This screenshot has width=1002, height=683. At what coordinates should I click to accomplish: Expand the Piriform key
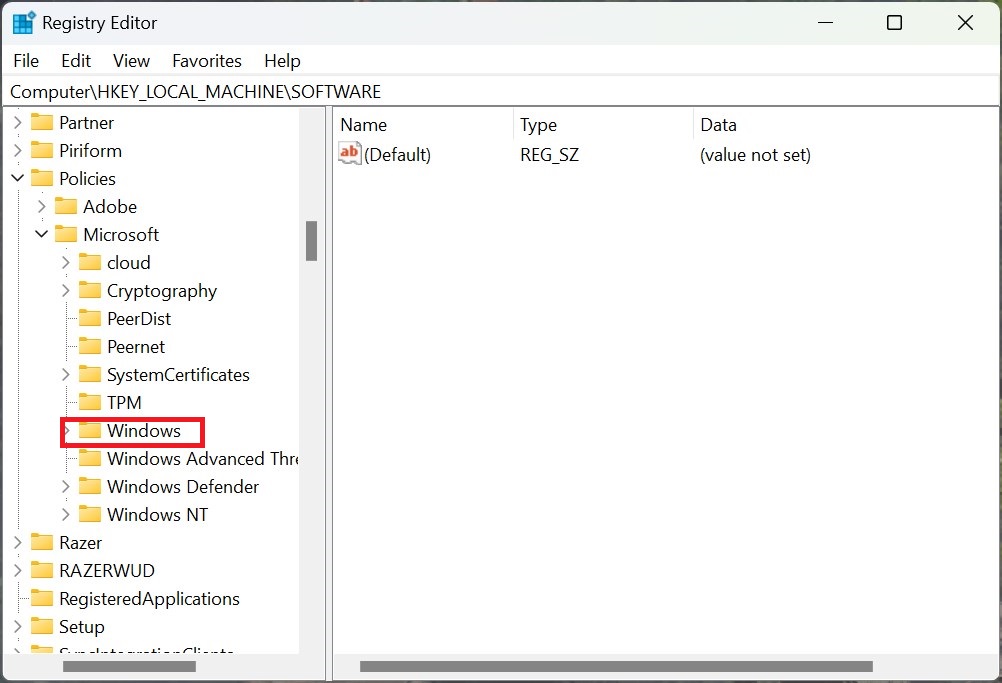tap(18, 150)
